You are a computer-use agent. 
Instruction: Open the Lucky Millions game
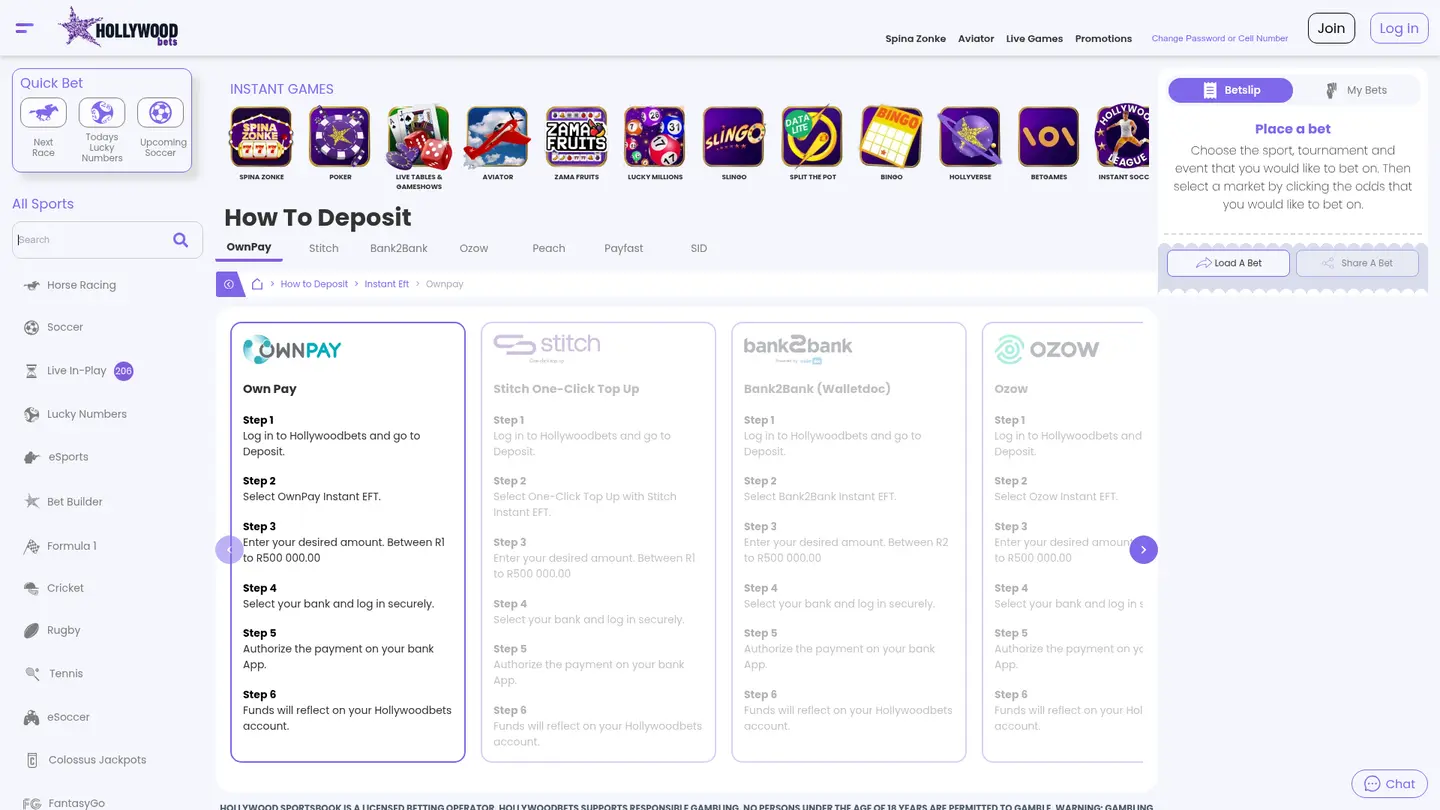pos(655,137)
